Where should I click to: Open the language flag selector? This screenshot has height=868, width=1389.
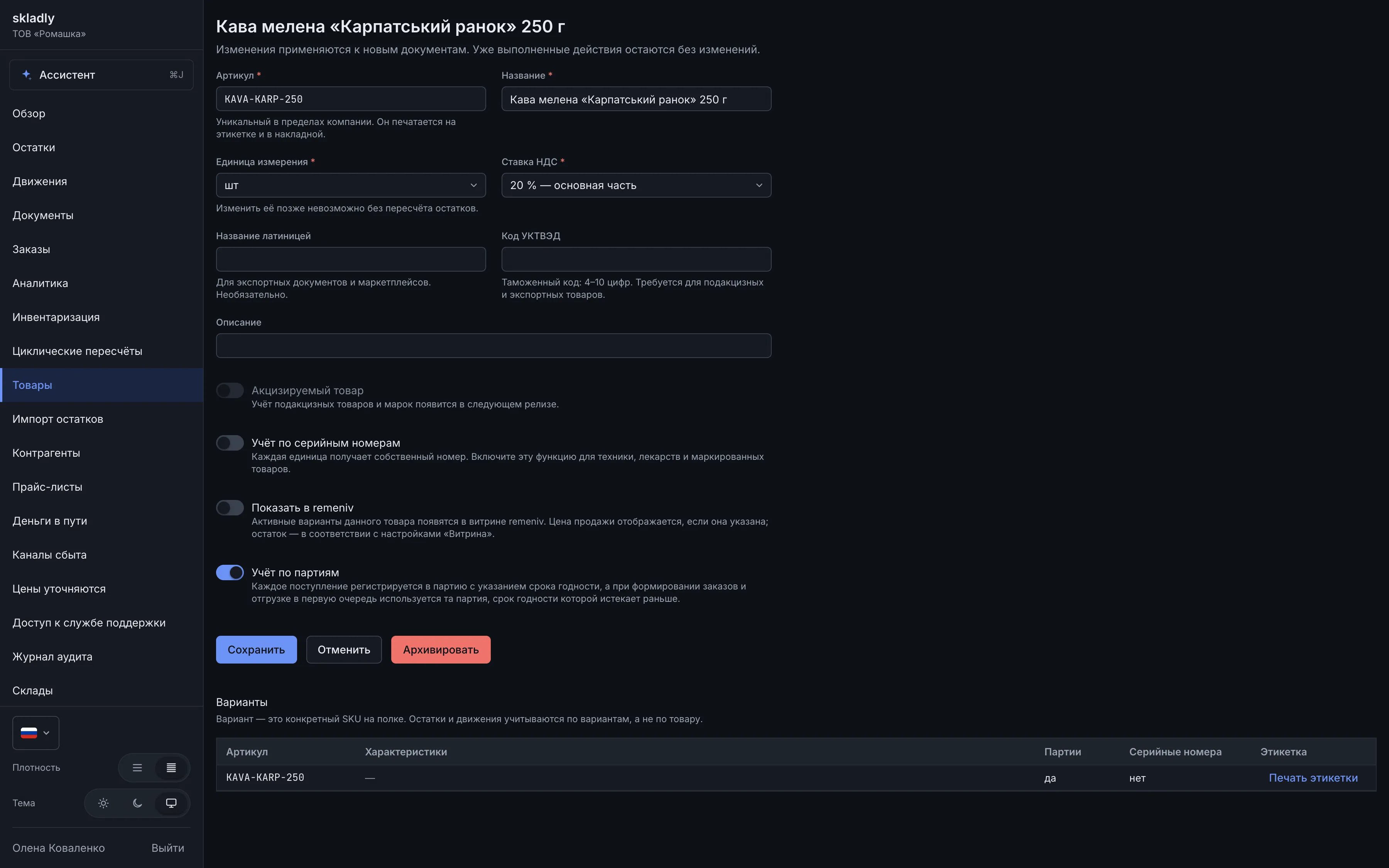tap(35, 733)
